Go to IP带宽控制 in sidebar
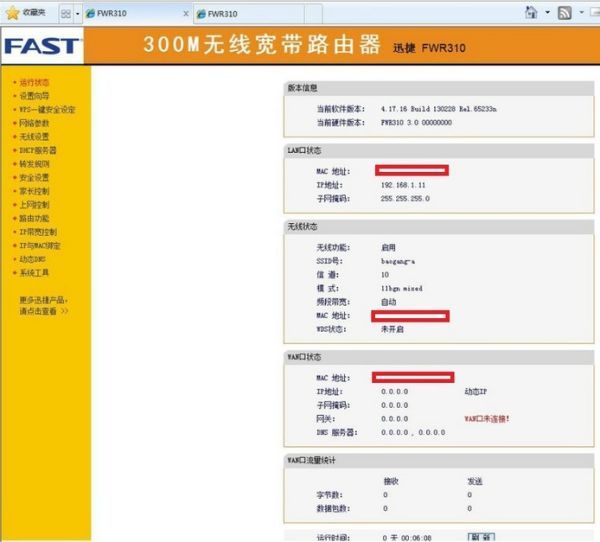 pos(38,232)
